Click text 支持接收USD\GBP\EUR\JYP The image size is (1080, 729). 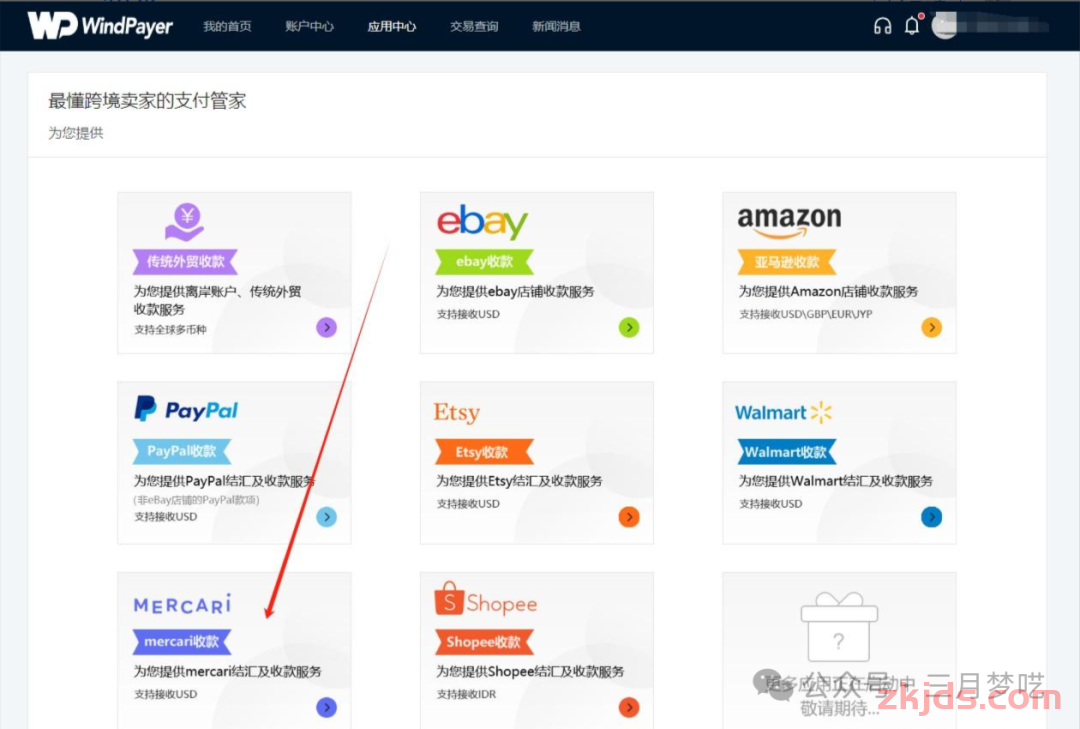806,314
